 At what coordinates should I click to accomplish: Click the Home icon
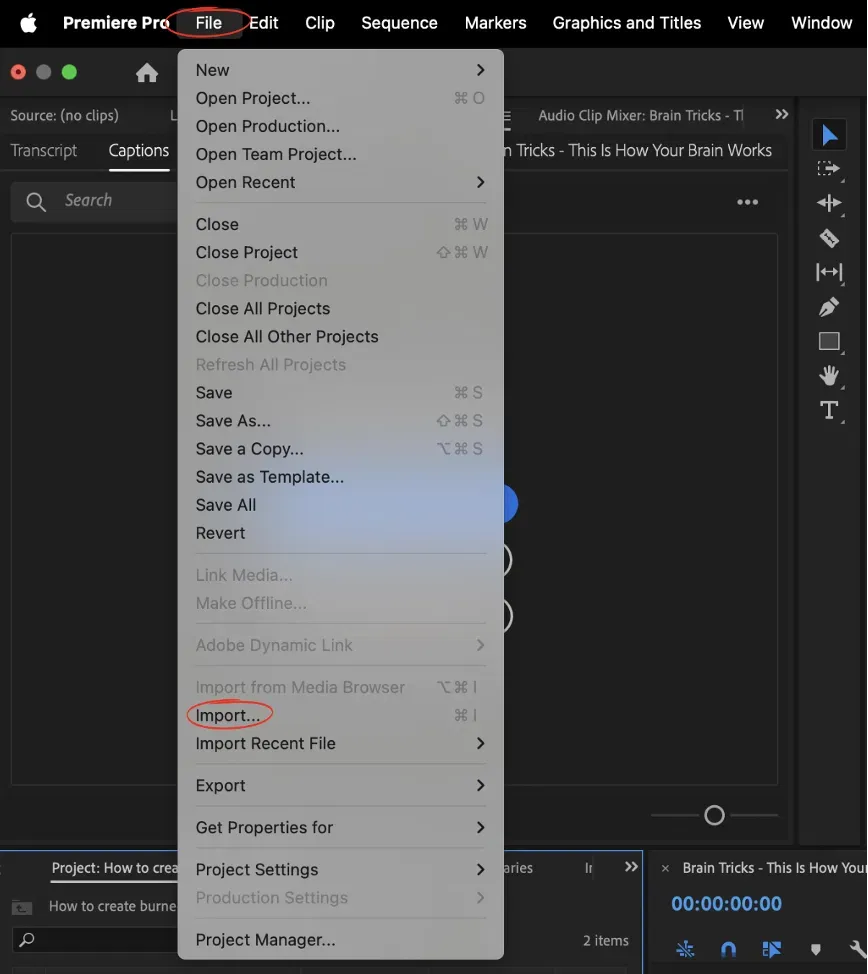pos(147,73)
